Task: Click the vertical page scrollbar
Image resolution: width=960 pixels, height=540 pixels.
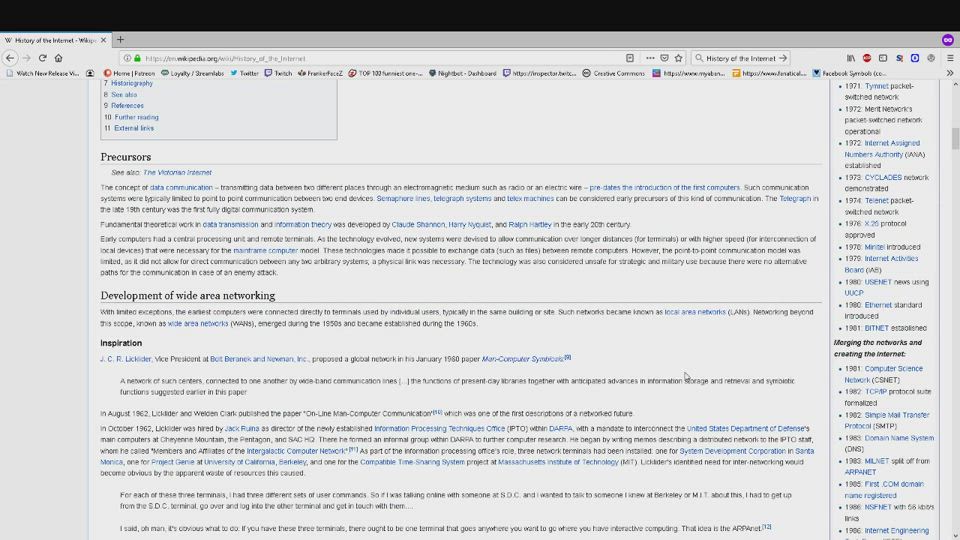Action: tap(954, 138)
